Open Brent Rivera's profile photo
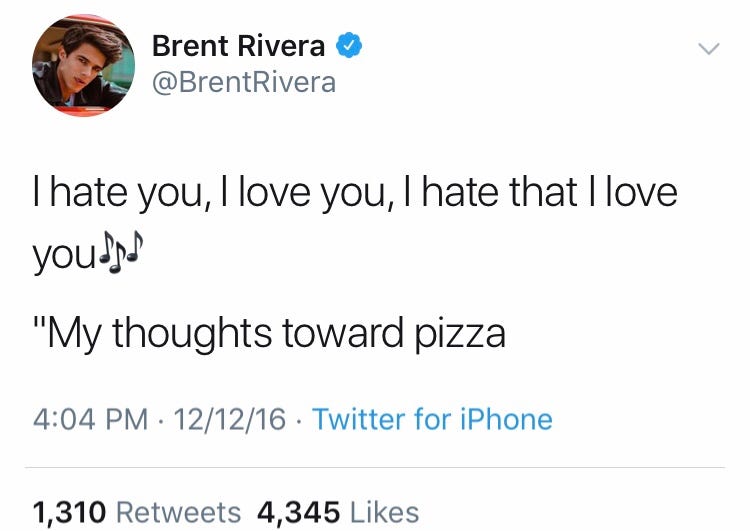 (x=83, y=66)
